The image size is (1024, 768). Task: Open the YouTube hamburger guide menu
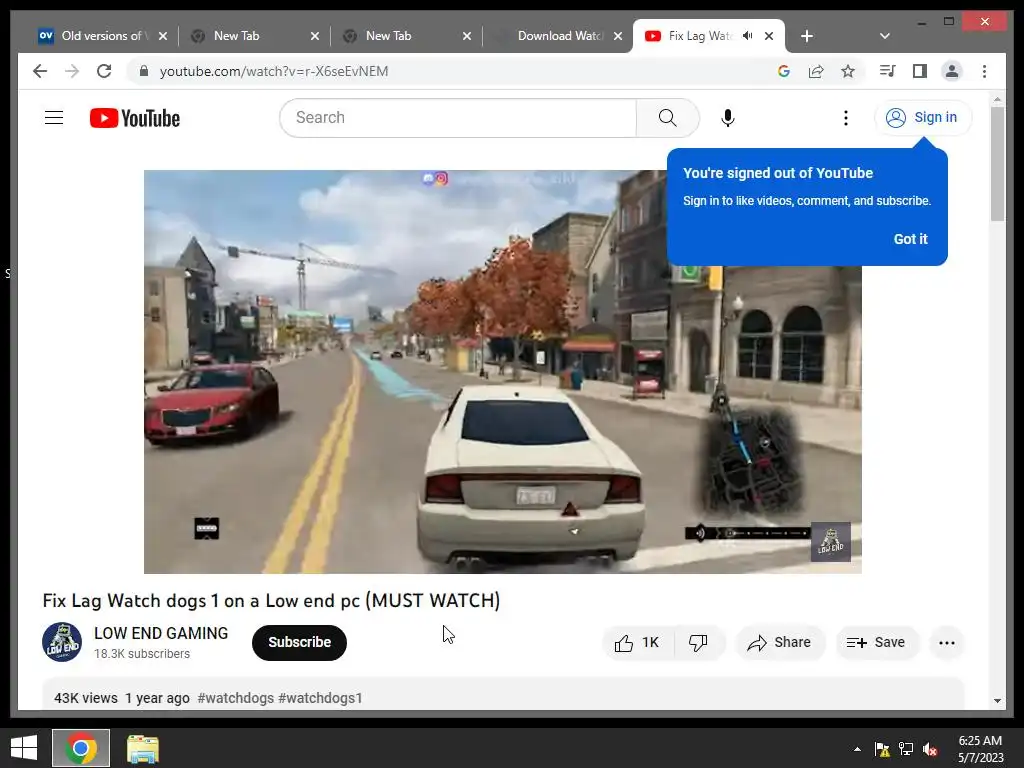54,118
